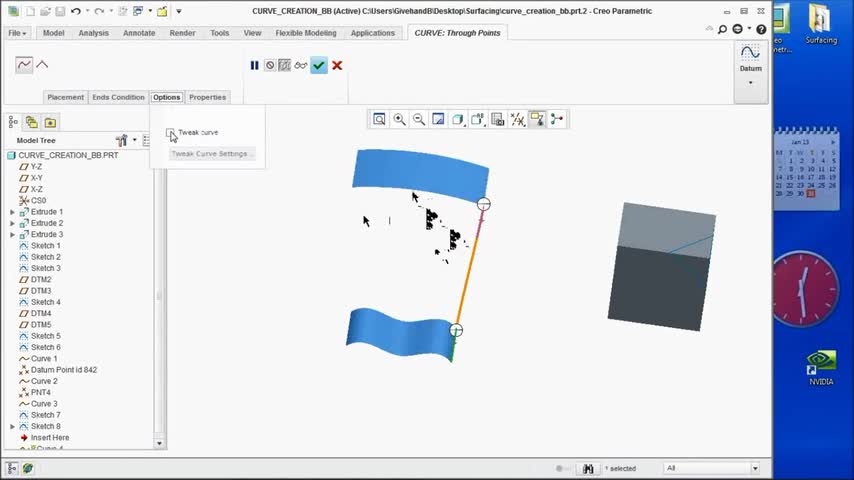Click the Save icon in quick access toolbar
This screenshot has height=480, width=854.
tap(60, 11)
